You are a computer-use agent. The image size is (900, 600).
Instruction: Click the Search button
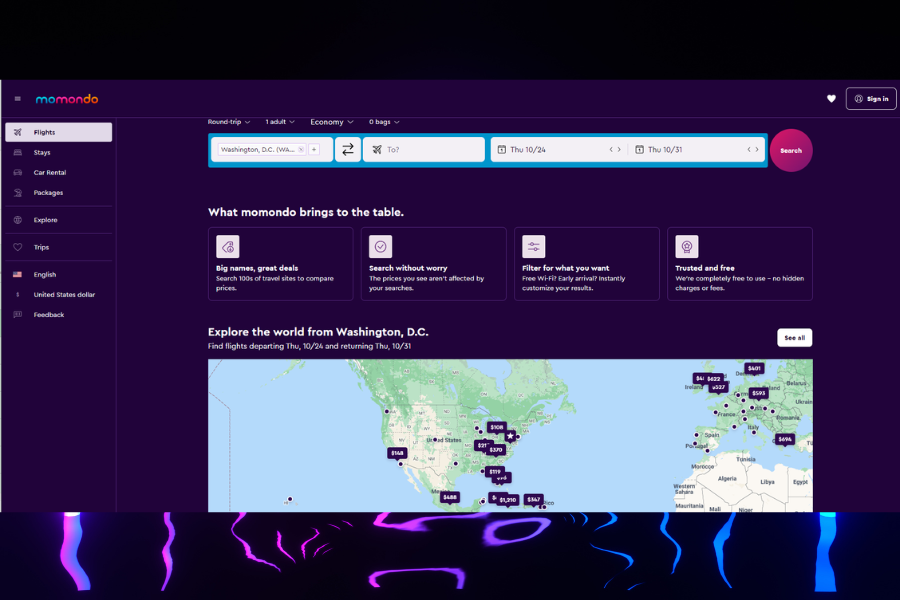click(791, 149)
